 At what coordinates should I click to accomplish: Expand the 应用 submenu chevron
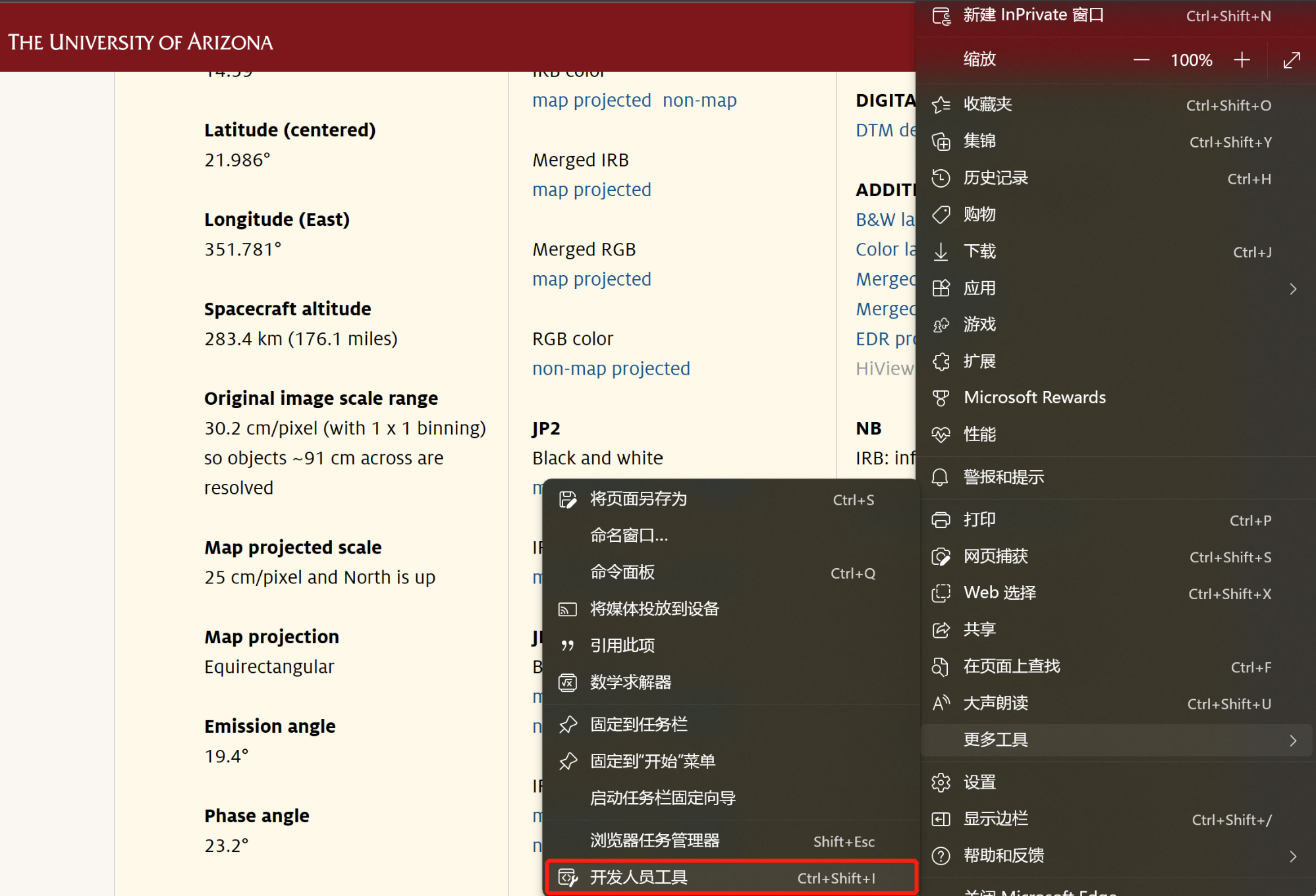pyautogui.click(x=1292, y=288)
